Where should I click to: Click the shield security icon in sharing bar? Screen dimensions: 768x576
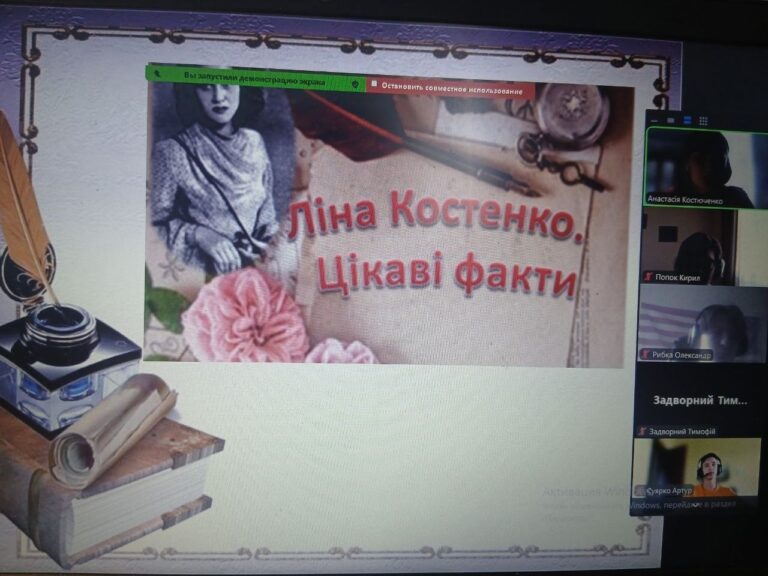tap(353, 82)
